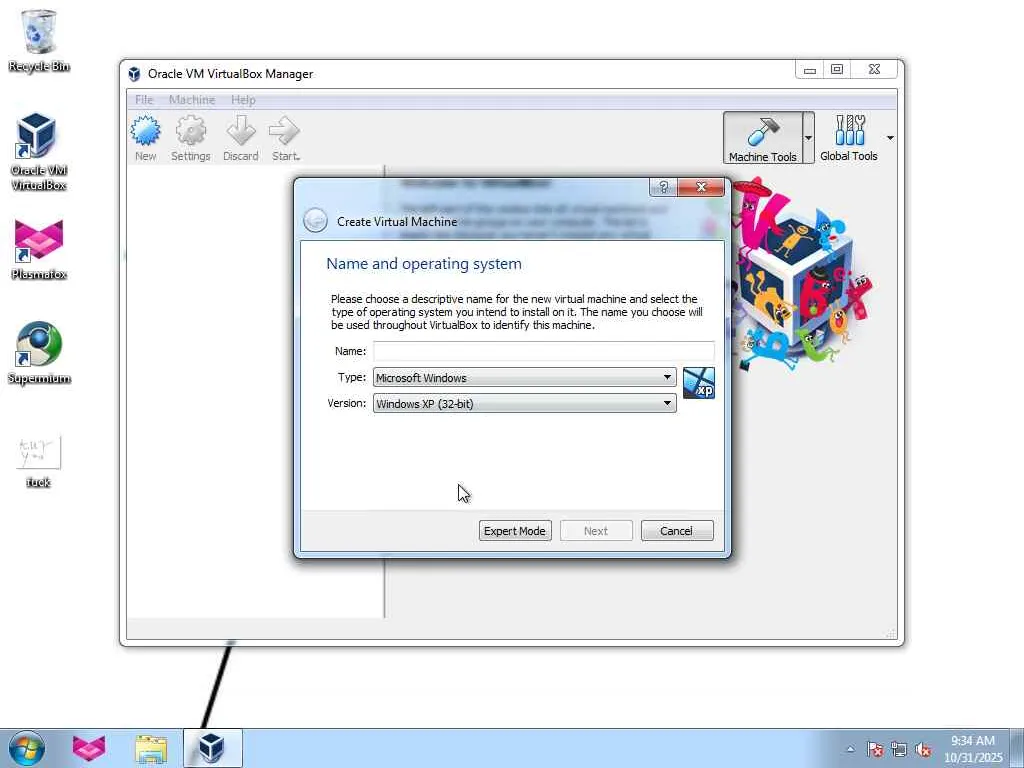This screenshot has width=1024, height=768.
Task: Show hidden system tray icons arrow
Action: click(x=850, y=750)
